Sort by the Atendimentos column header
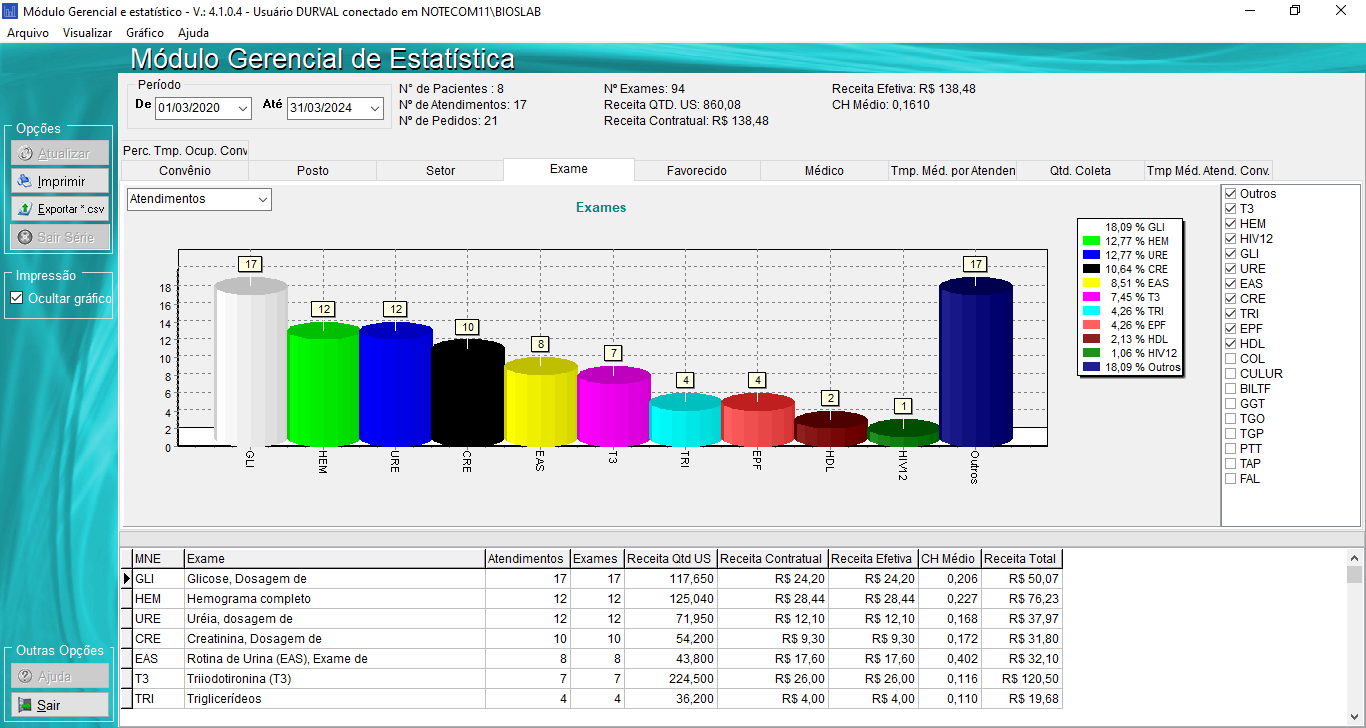This screenshot has width=1366, height=728. point(526,559)
